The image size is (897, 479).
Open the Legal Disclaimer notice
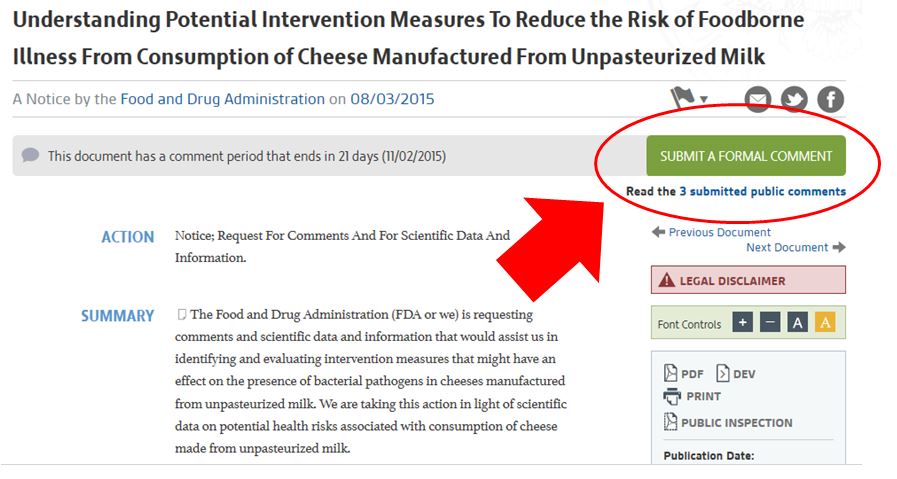click(x=748, y=280)
